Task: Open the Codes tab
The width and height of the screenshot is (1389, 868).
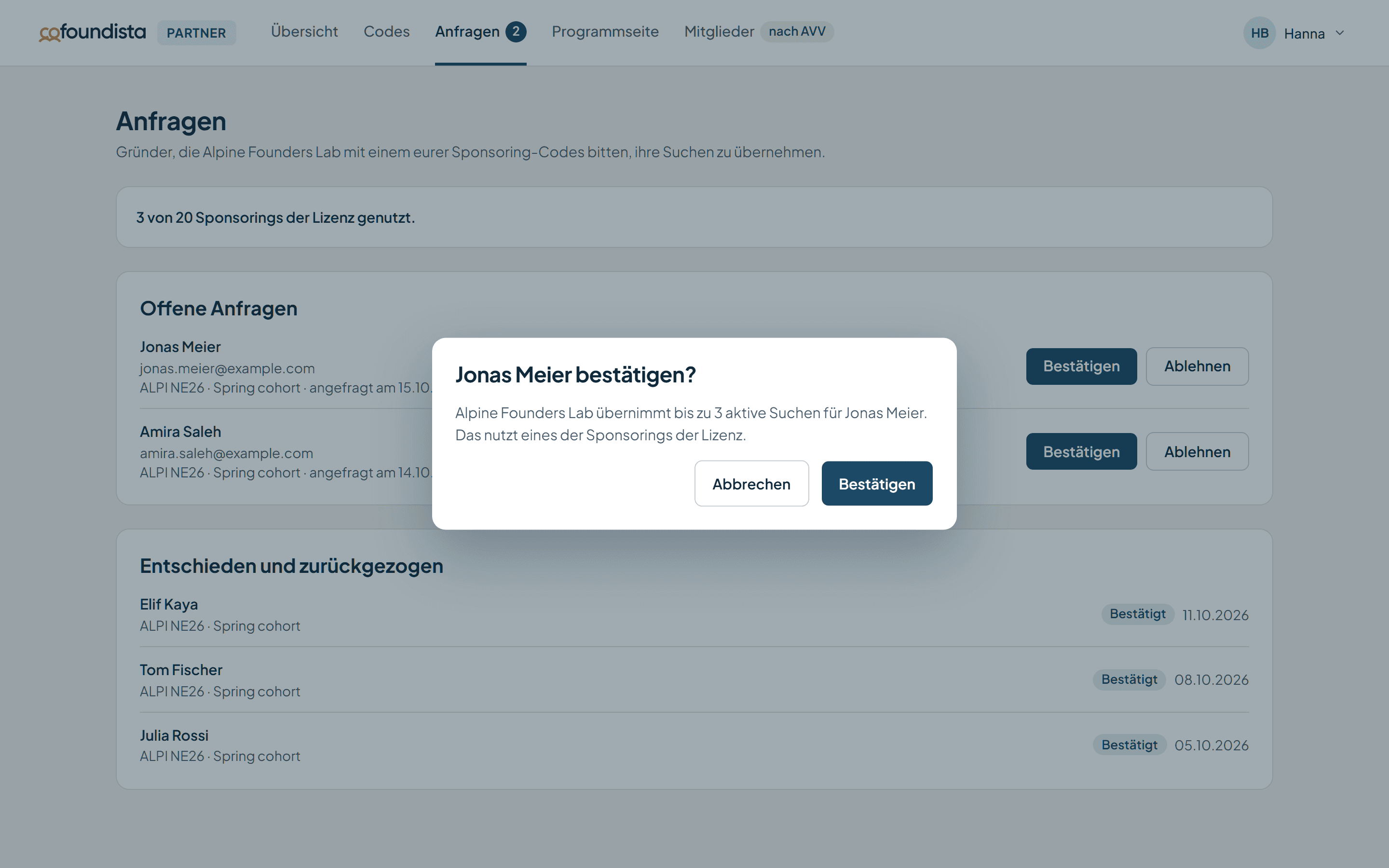Action: pyautogui.click(x=386, y=31)
